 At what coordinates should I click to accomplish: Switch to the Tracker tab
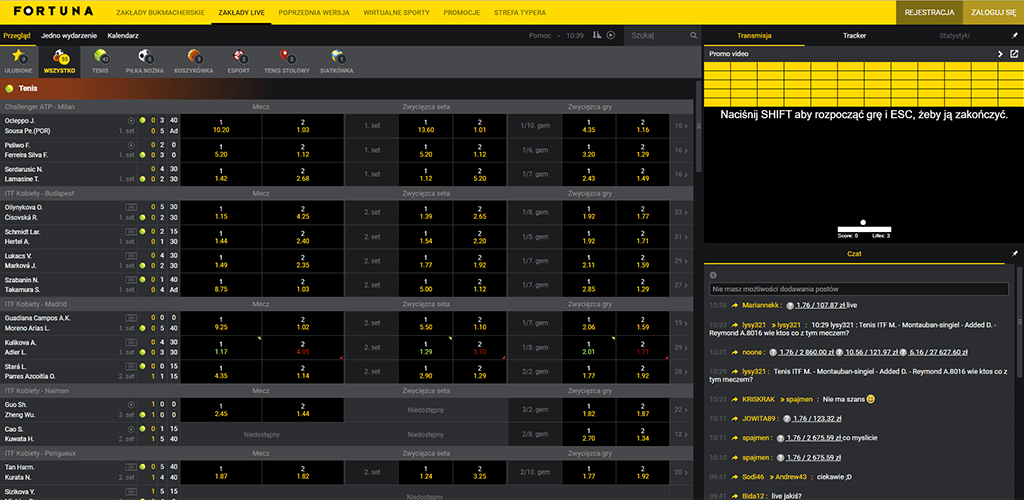click(x=854, y=36)
